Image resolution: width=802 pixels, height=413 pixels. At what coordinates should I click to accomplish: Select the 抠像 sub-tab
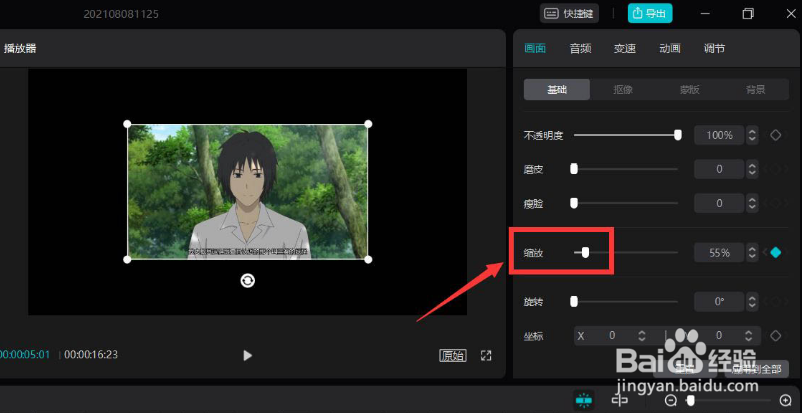[x=623, y=90]
